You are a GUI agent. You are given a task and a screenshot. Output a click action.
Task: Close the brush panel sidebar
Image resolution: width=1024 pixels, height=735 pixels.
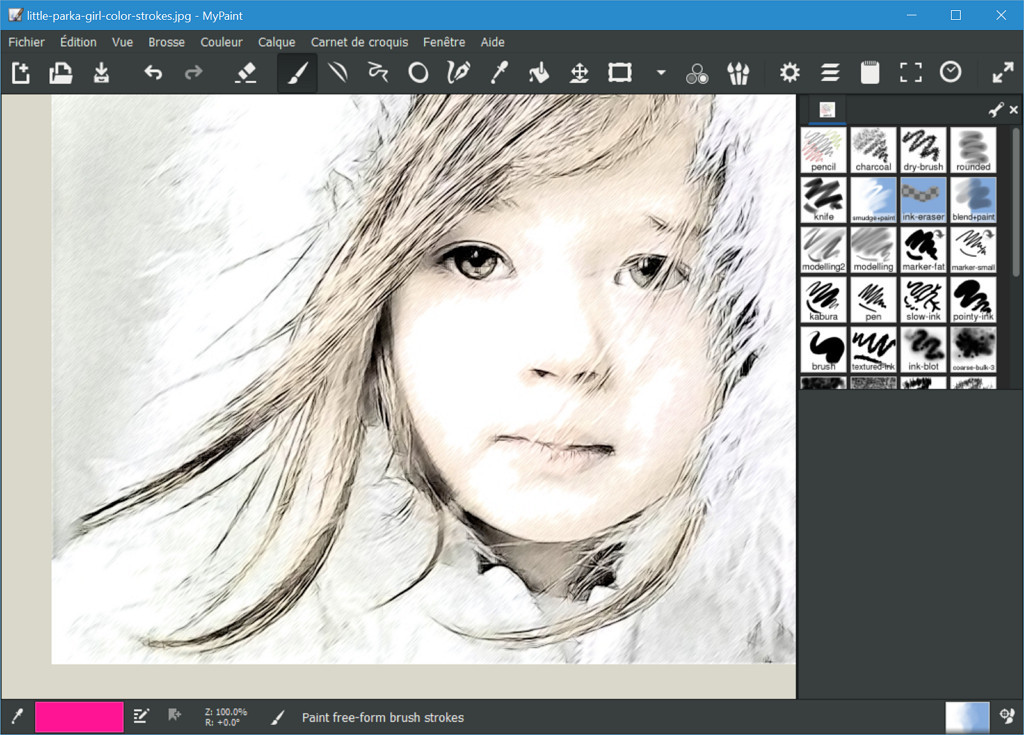click(1014, 110)
